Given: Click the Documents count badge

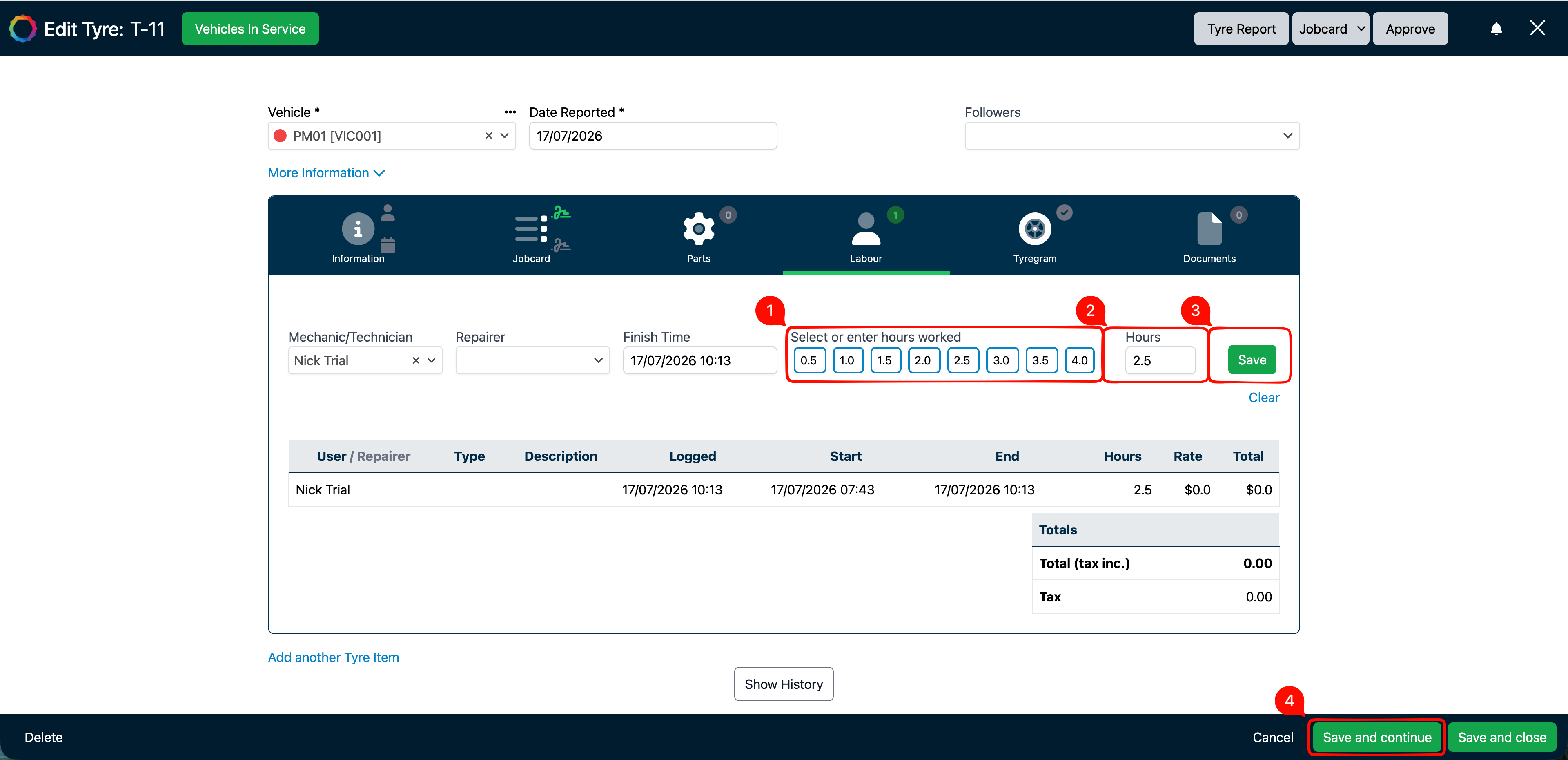Looking at the screenshot, I should click(1239, 215).
